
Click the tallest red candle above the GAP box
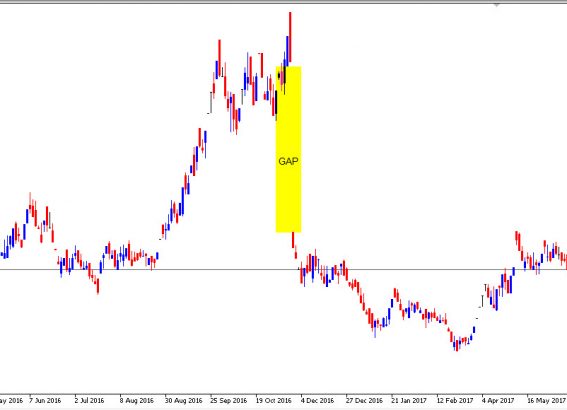coord(290,37)
